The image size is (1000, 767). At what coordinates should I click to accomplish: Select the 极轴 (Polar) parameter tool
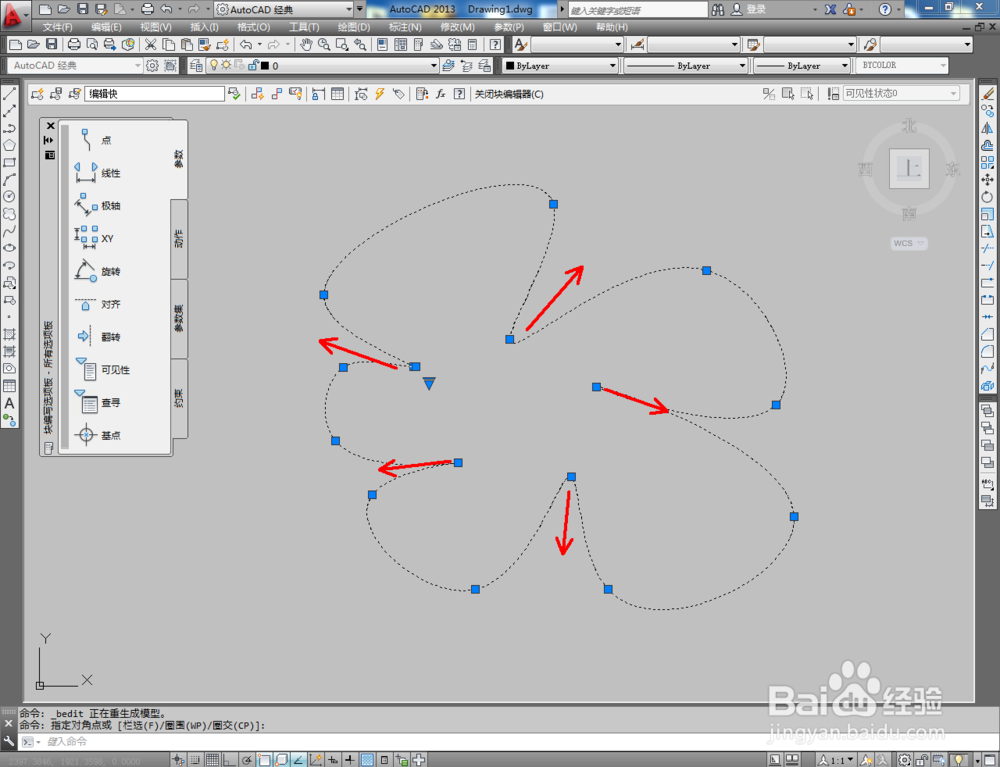coord(96,206)
